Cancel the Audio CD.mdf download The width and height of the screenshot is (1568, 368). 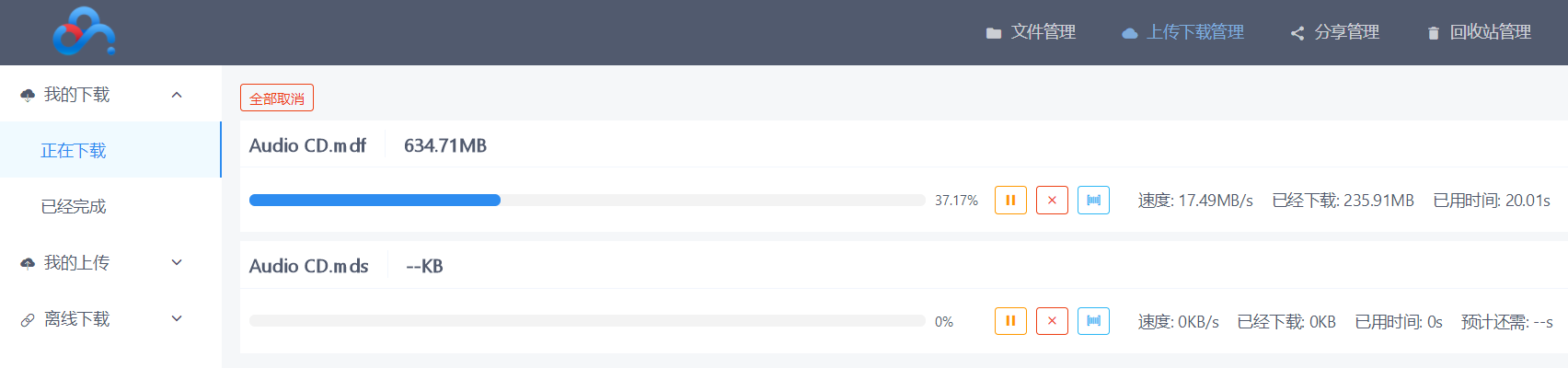[1052, 201]
